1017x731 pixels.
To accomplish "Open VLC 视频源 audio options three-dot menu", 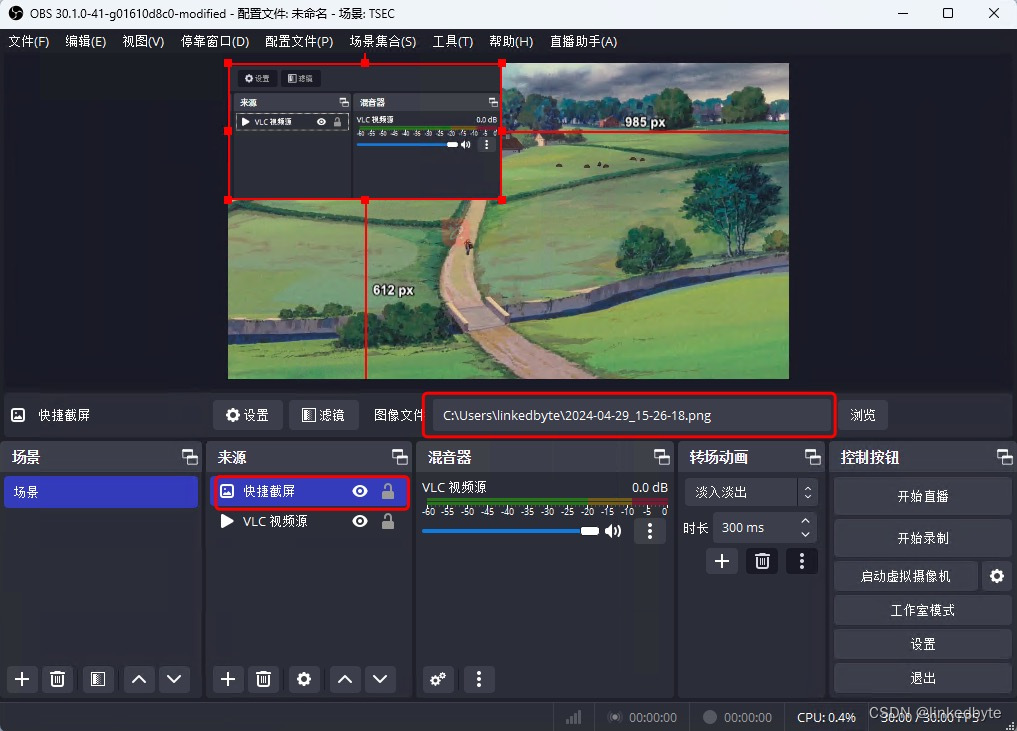I will click(650, 531).
